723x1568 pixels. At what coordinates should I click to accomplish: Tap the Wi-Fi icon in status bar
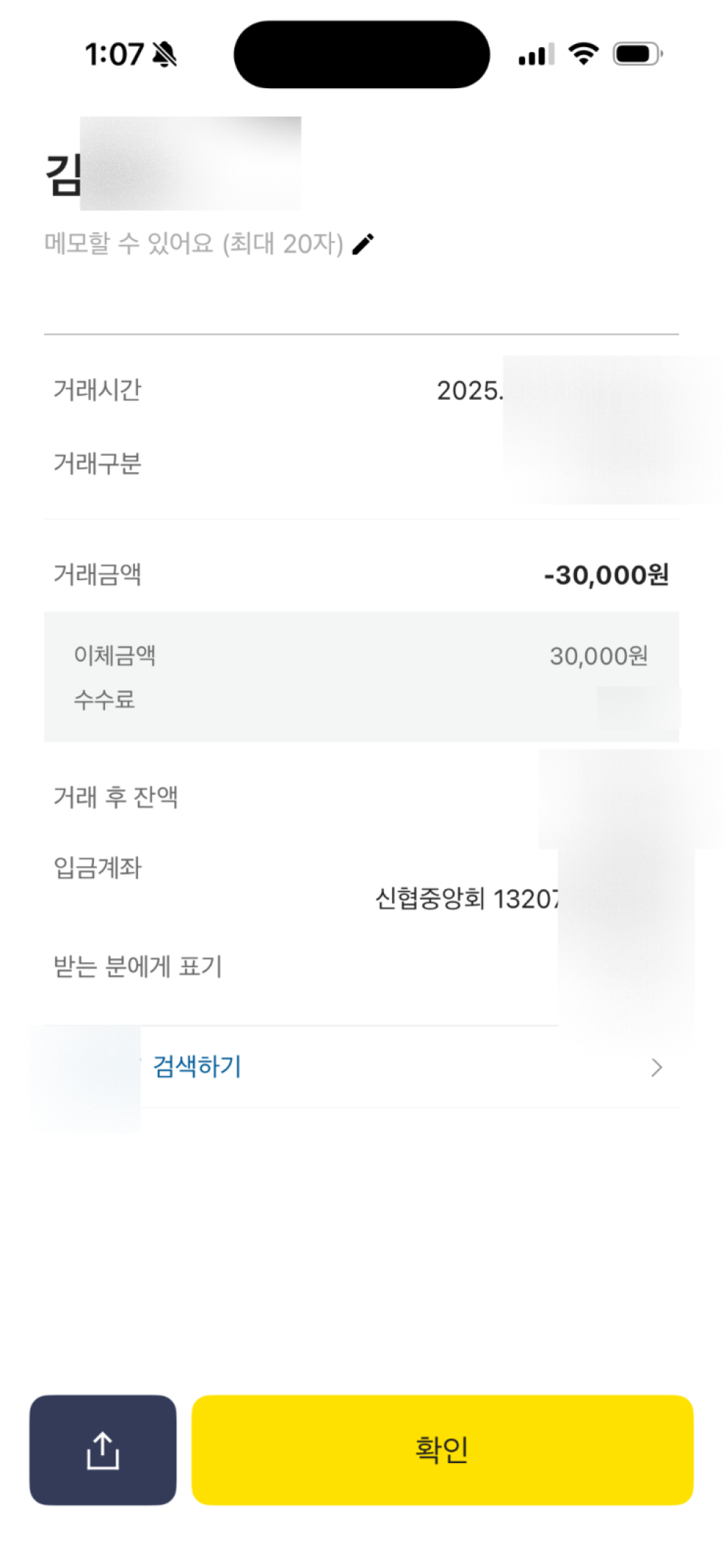click(x=583, y=54)
